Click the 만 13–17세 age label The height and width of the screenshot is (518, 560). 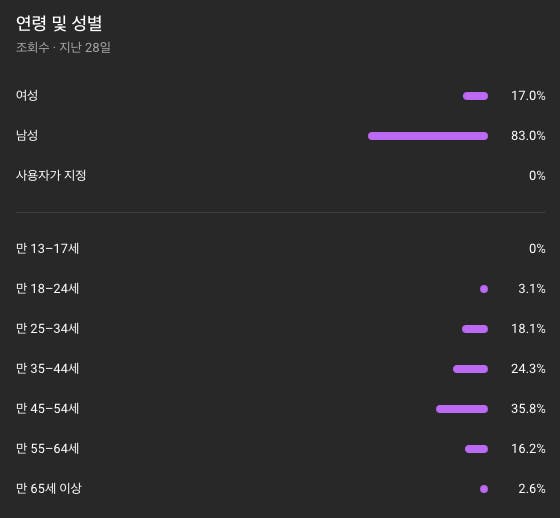48,248
